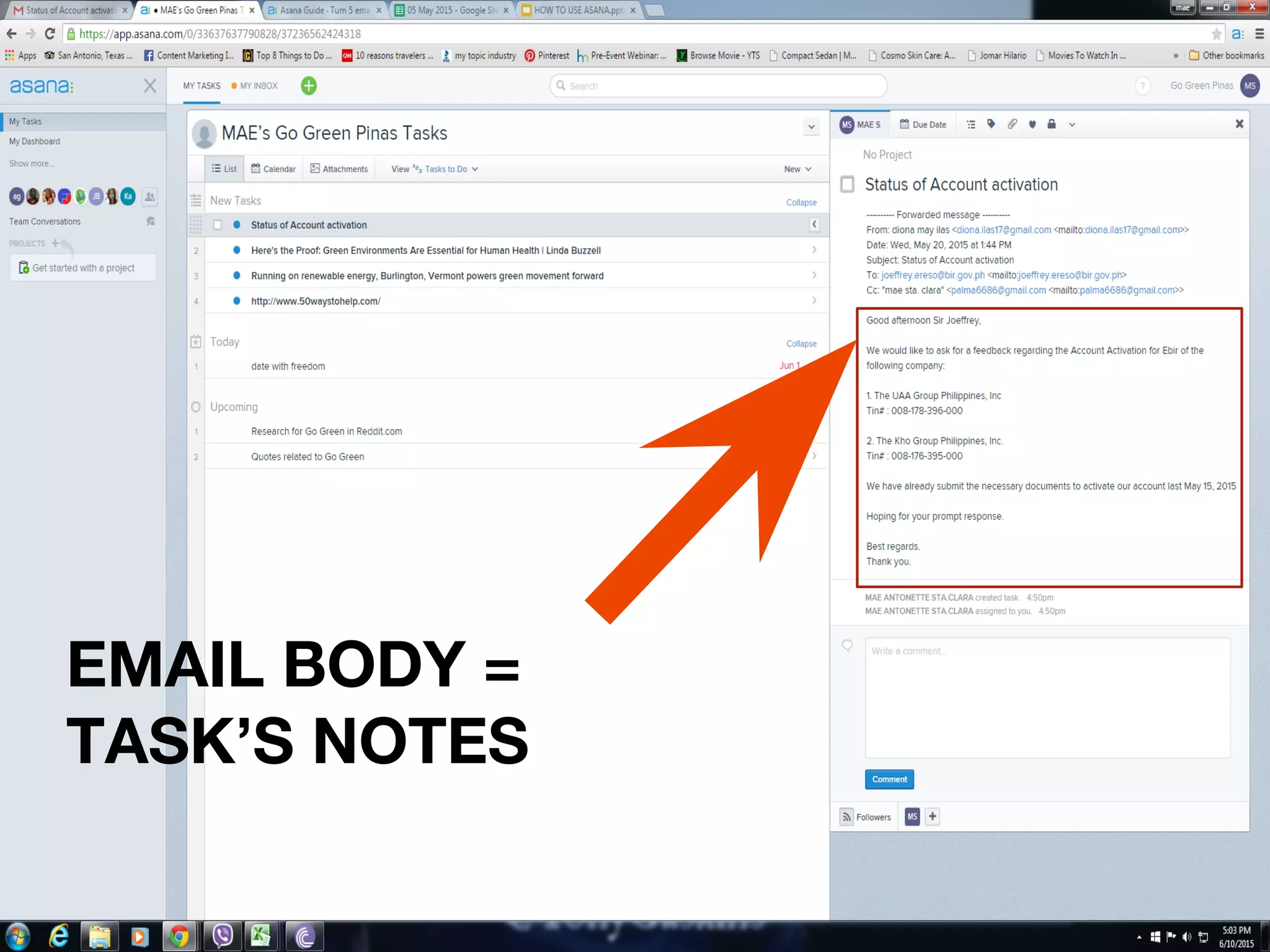
Task: Collapse the Today section
Action: click(801, 343)
